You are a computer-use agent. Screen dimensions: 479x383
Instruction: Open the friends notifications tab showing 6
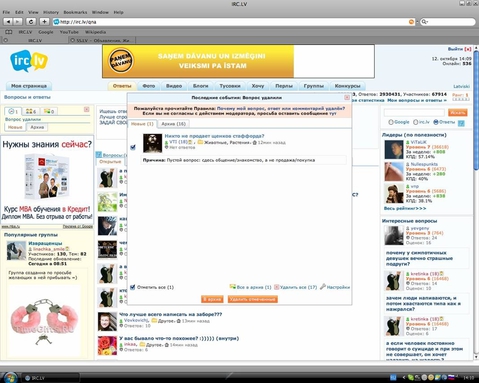point(31,111)
